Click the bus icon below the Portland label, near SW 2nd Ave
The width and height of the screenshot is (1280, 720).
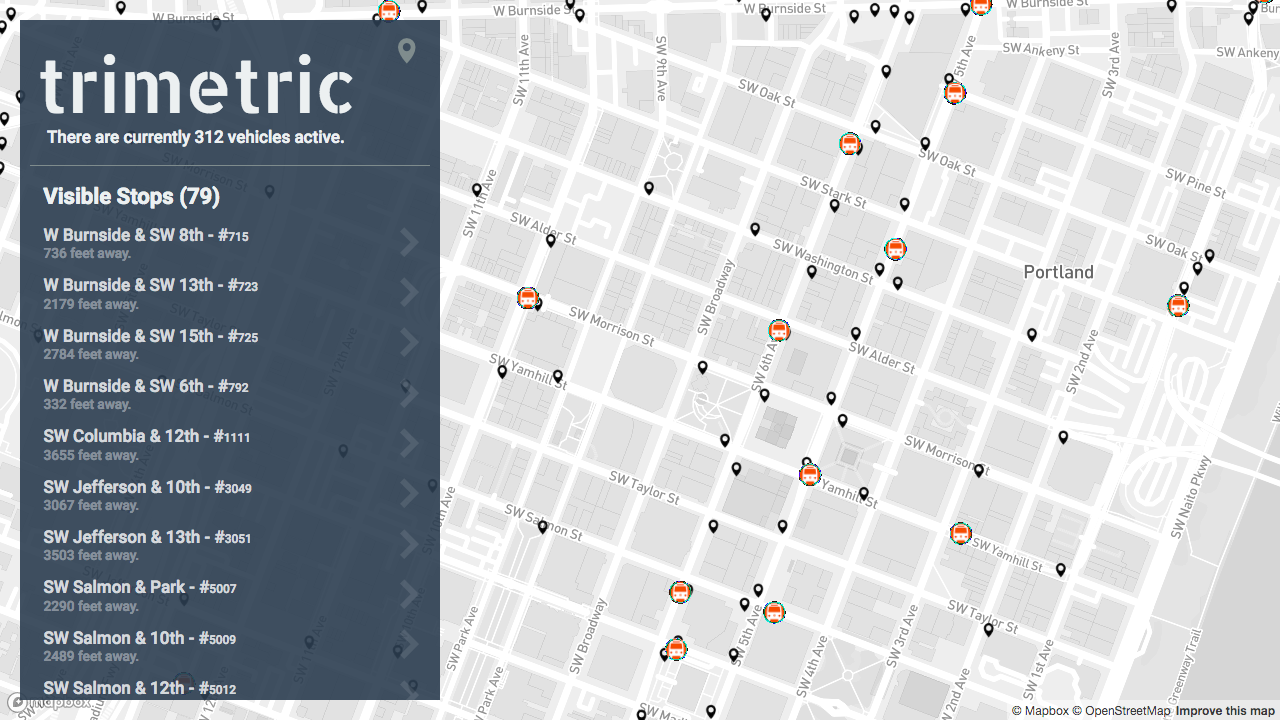[x=1178, y=306]
